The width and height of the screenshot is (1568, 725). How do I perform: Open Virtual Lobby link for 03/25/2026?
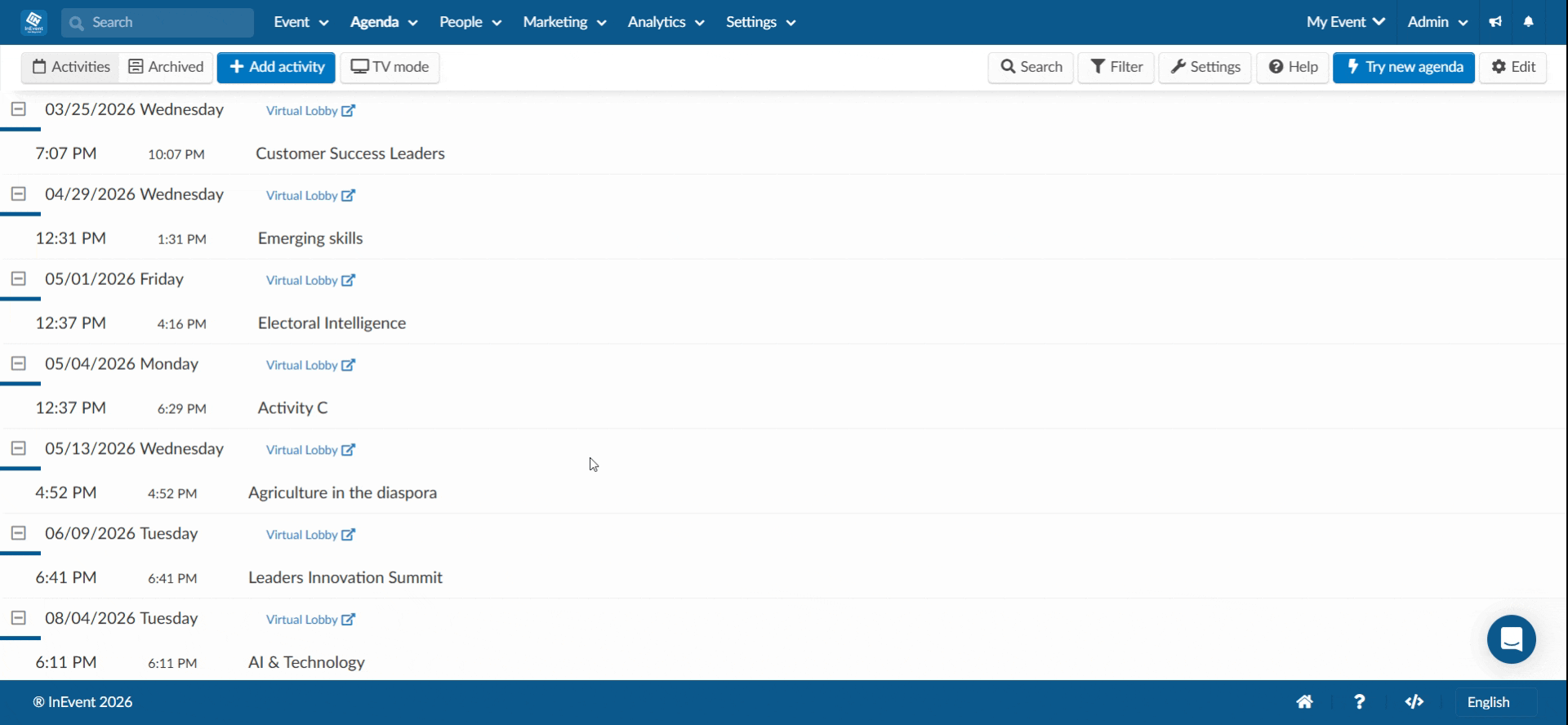(x=310, y=111)
